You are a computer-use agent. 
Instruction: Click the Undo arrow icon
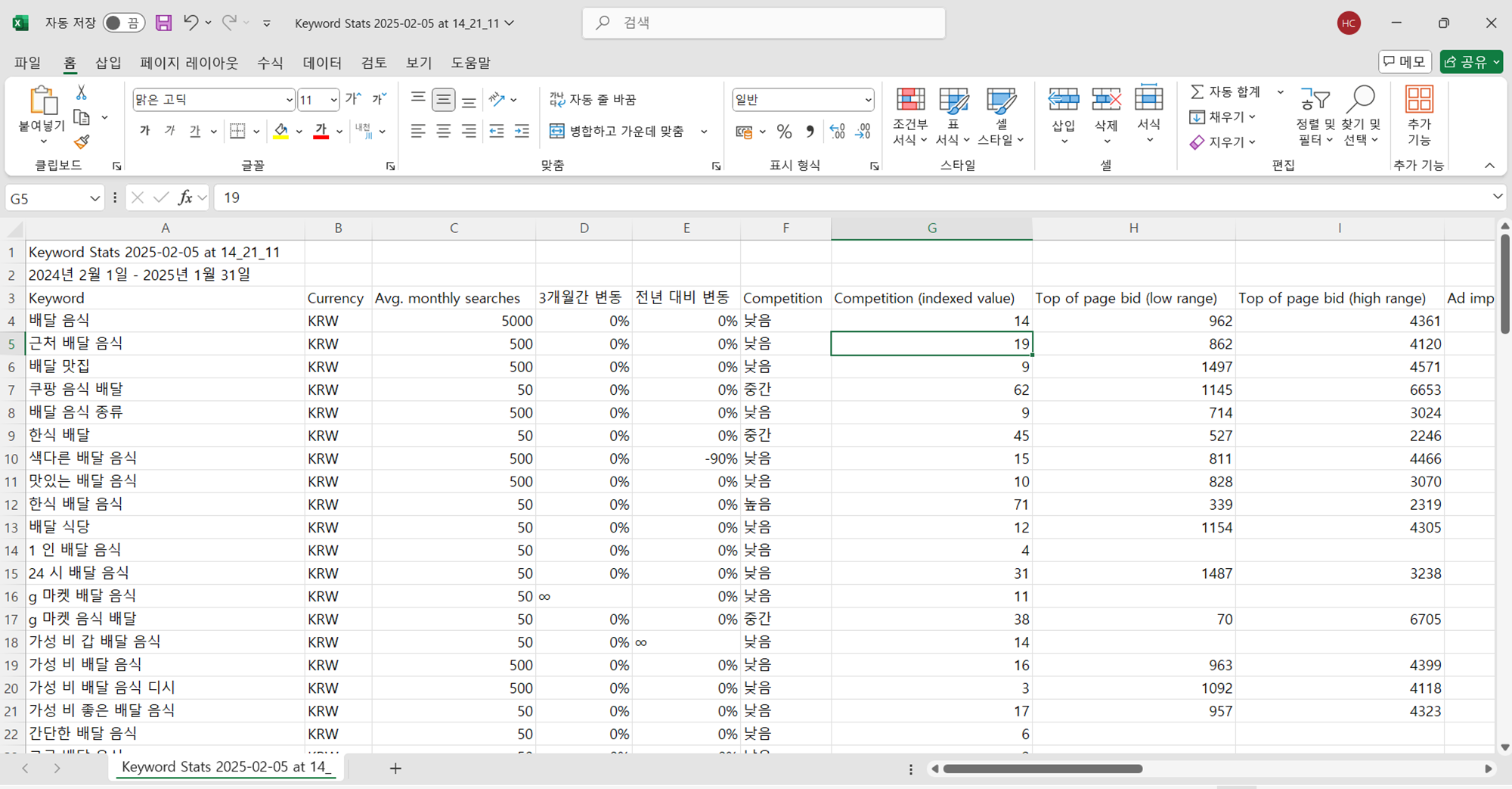click(191, 23)
